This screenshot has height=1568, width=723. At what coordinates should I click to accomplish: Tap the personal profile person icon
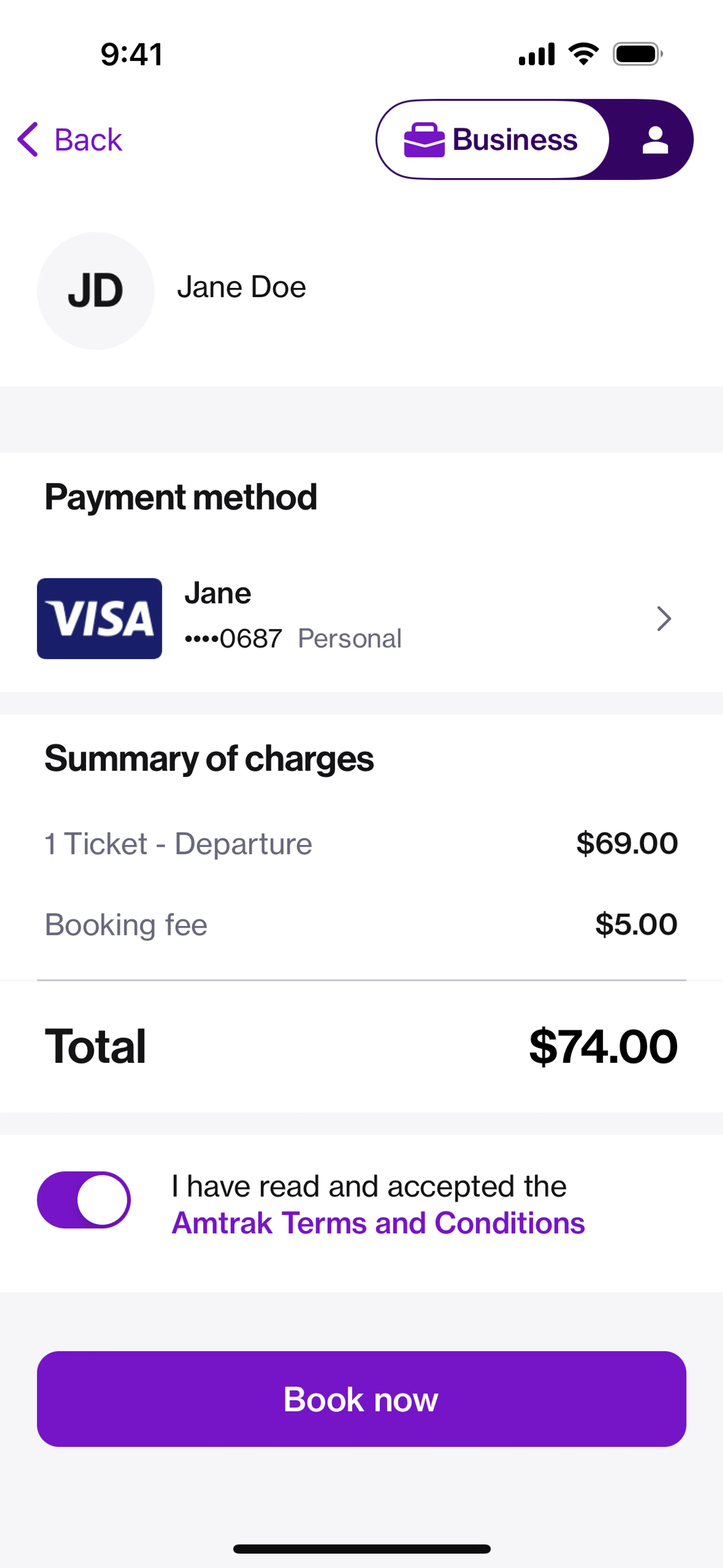coord(655,139)
